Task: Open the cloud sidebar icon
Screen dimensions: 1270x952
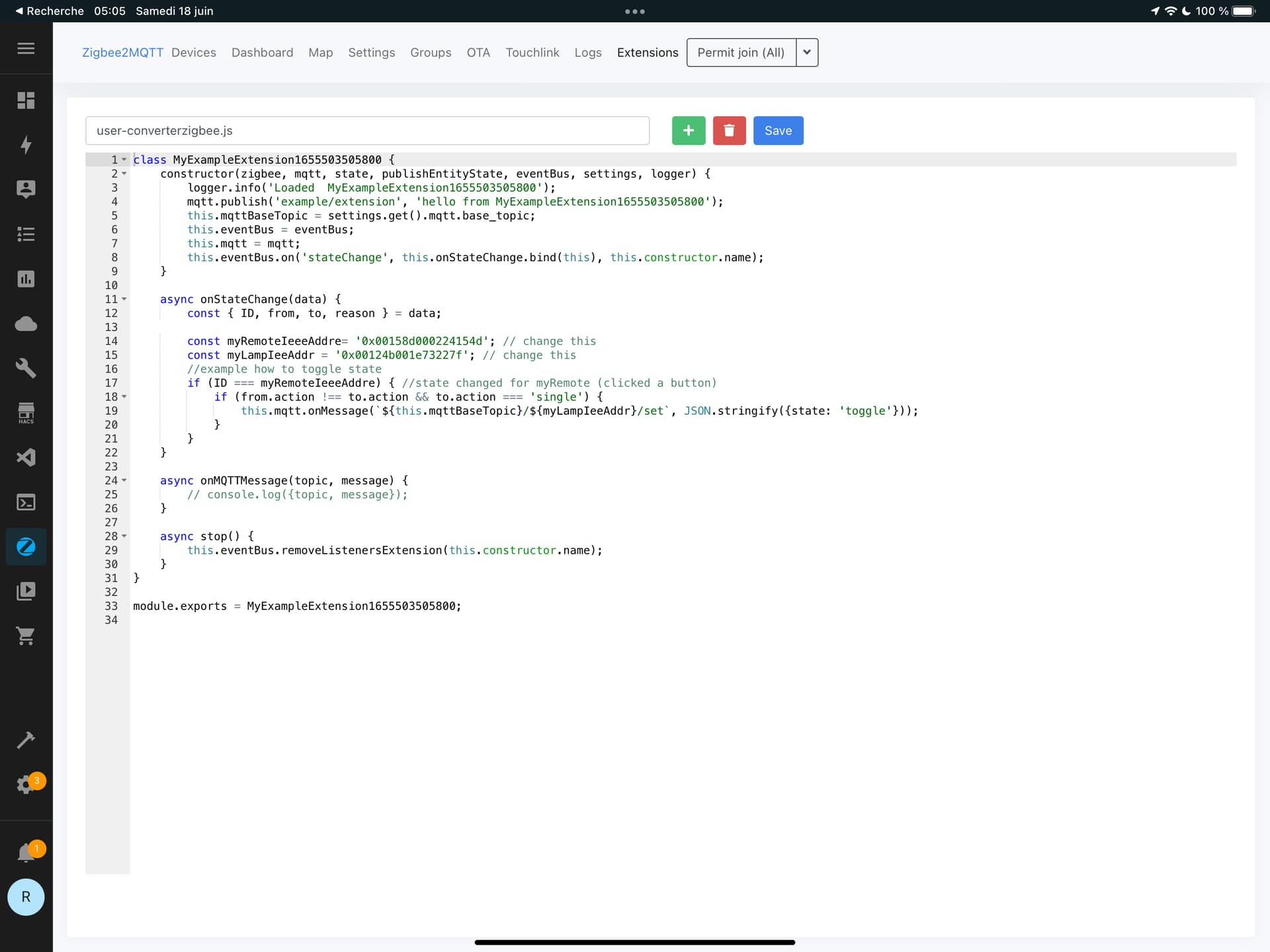Action: (x=26, y=324)
